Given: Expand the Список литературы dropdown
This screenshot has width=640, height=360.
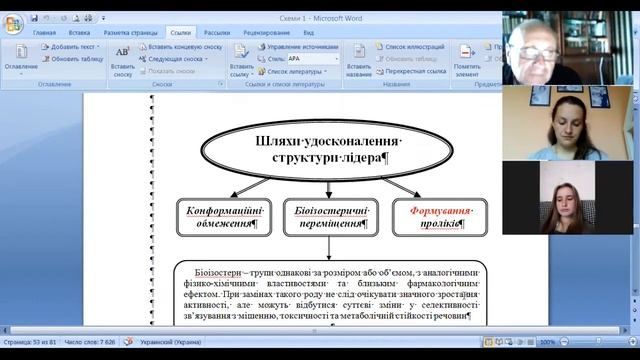Looking at the screenshot, I should (x=326, y=71).
